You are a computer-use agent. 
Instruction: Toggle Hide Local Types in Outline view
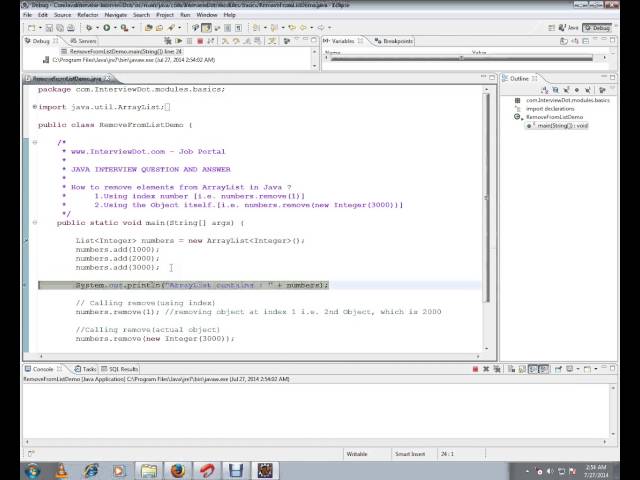point(587,90)
